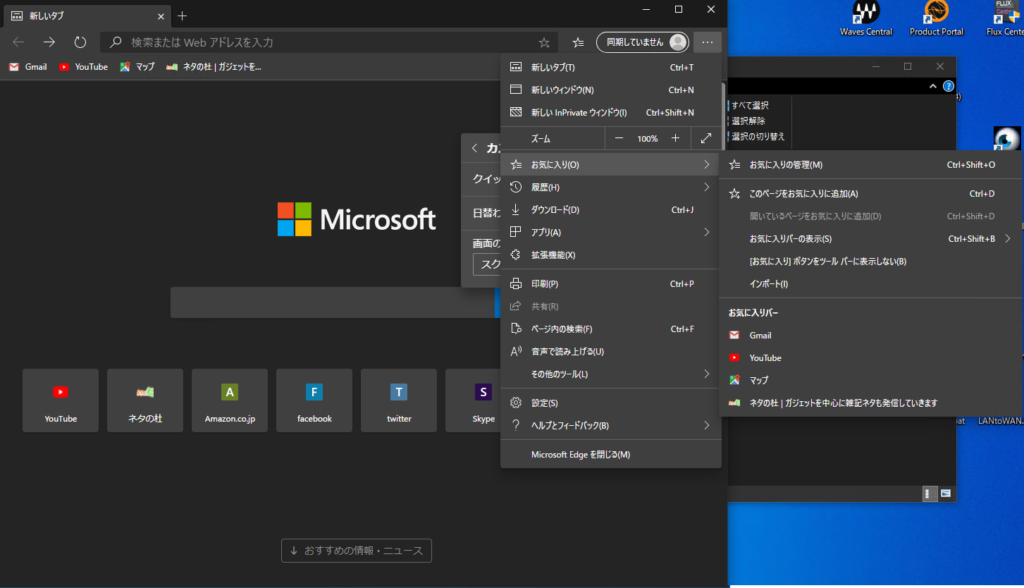Click the browser back arrow
Viewport: 1024px width, 588px height.
click(x=18, y=42)
